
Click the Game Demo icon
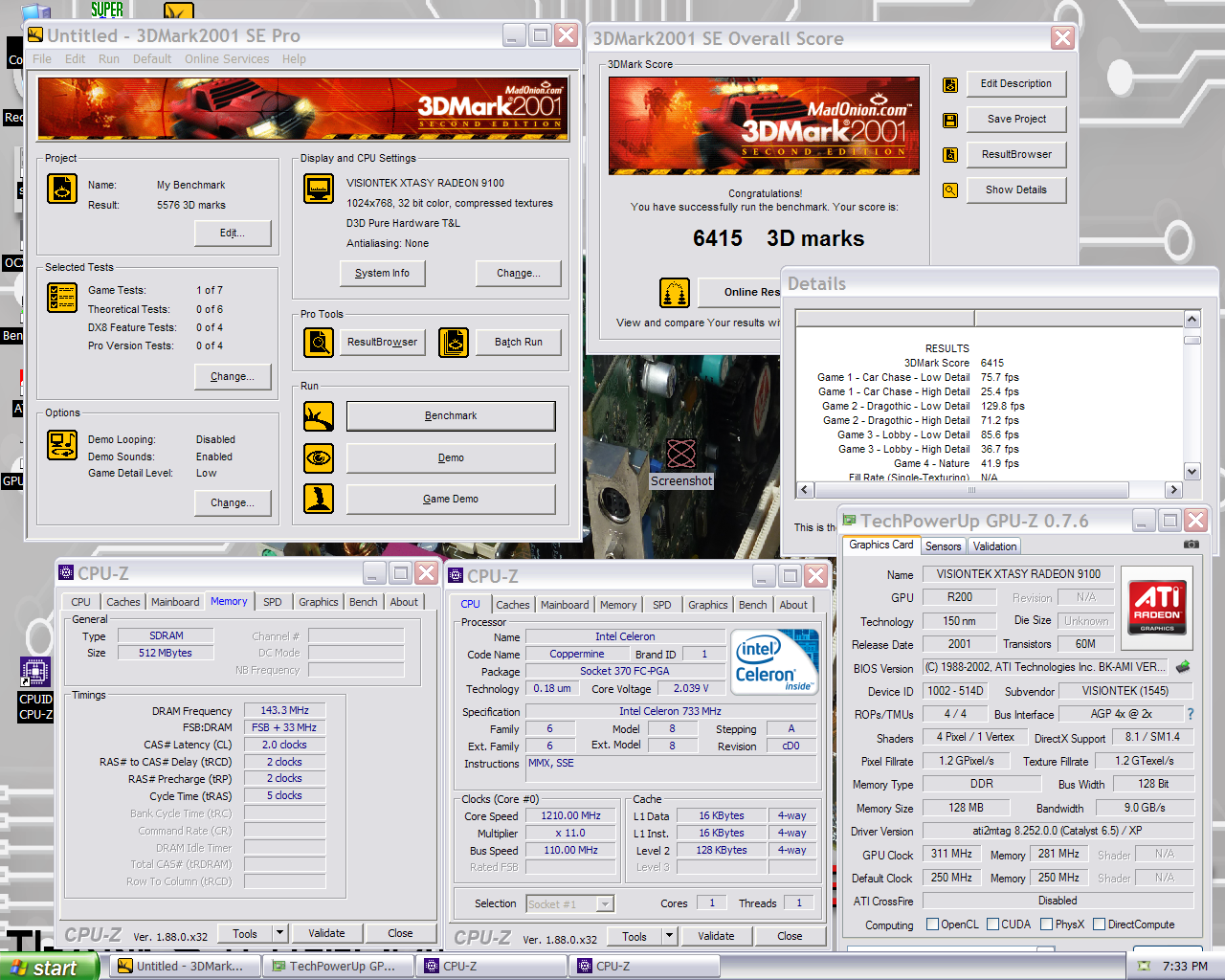click(319, 499)
